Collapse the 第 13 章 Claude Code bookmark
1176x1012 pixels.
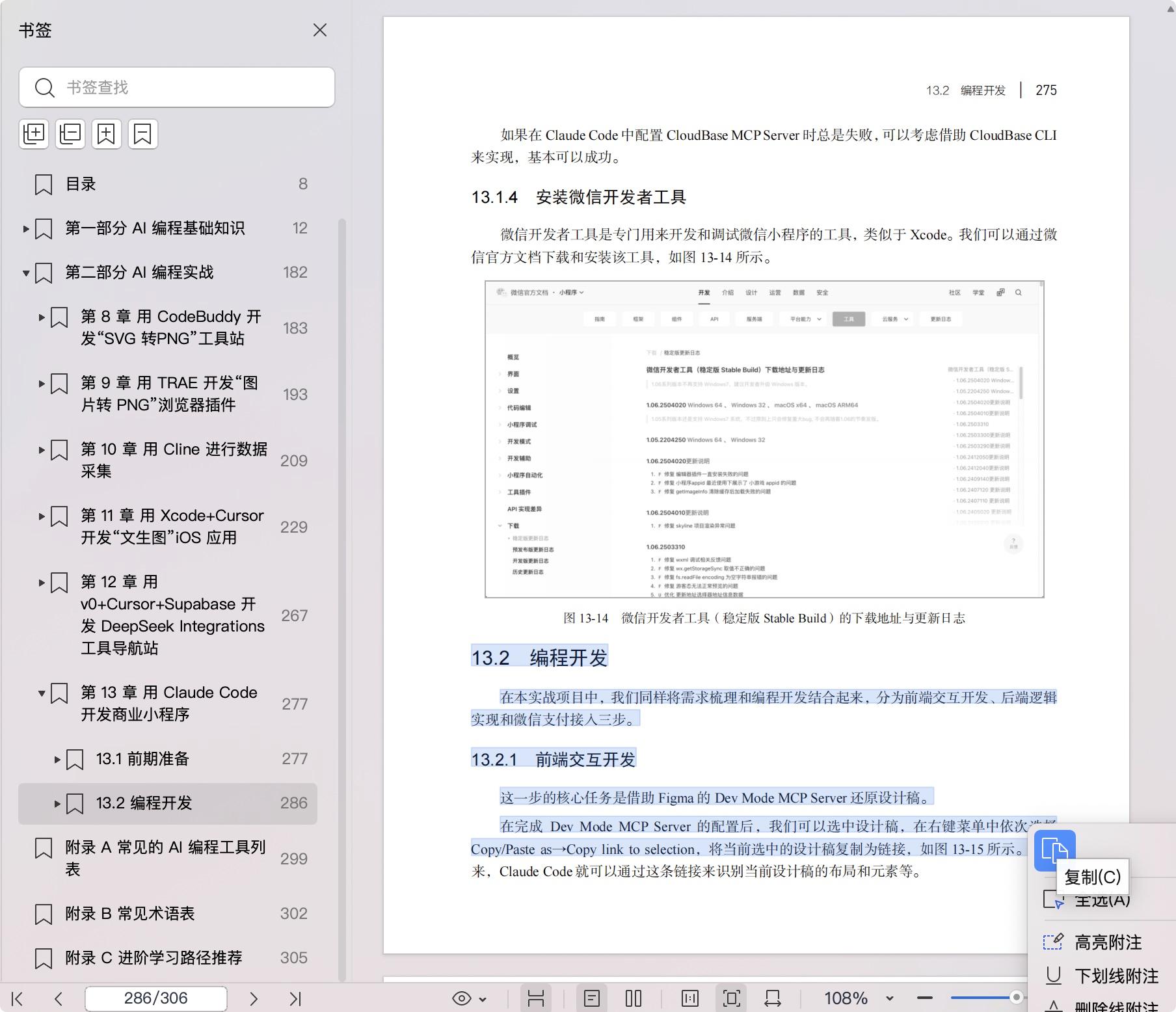click(42, 693)
